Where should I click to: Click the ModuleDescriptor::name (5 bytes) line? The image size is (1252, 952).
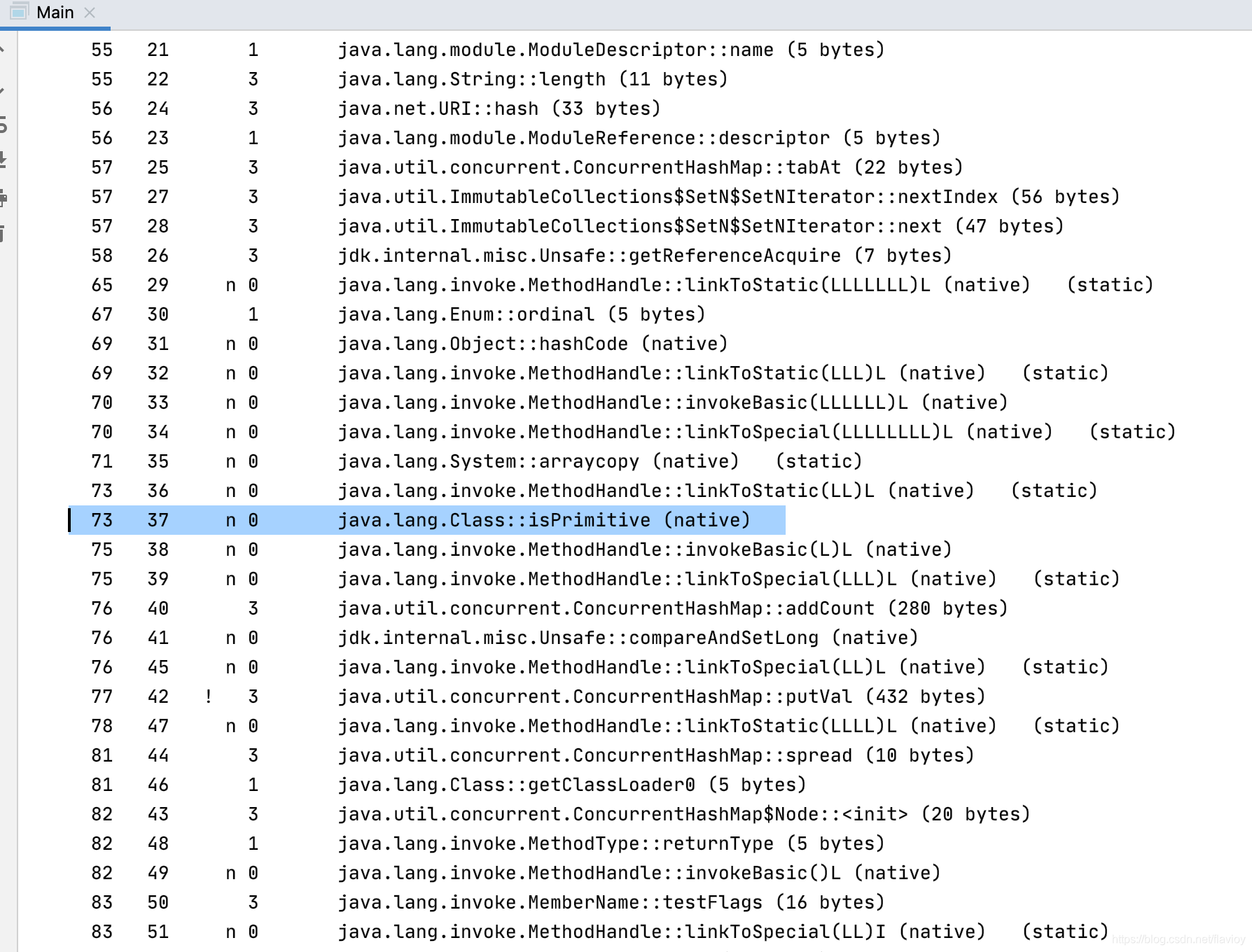pyautogui.click(x=611, y=50)
